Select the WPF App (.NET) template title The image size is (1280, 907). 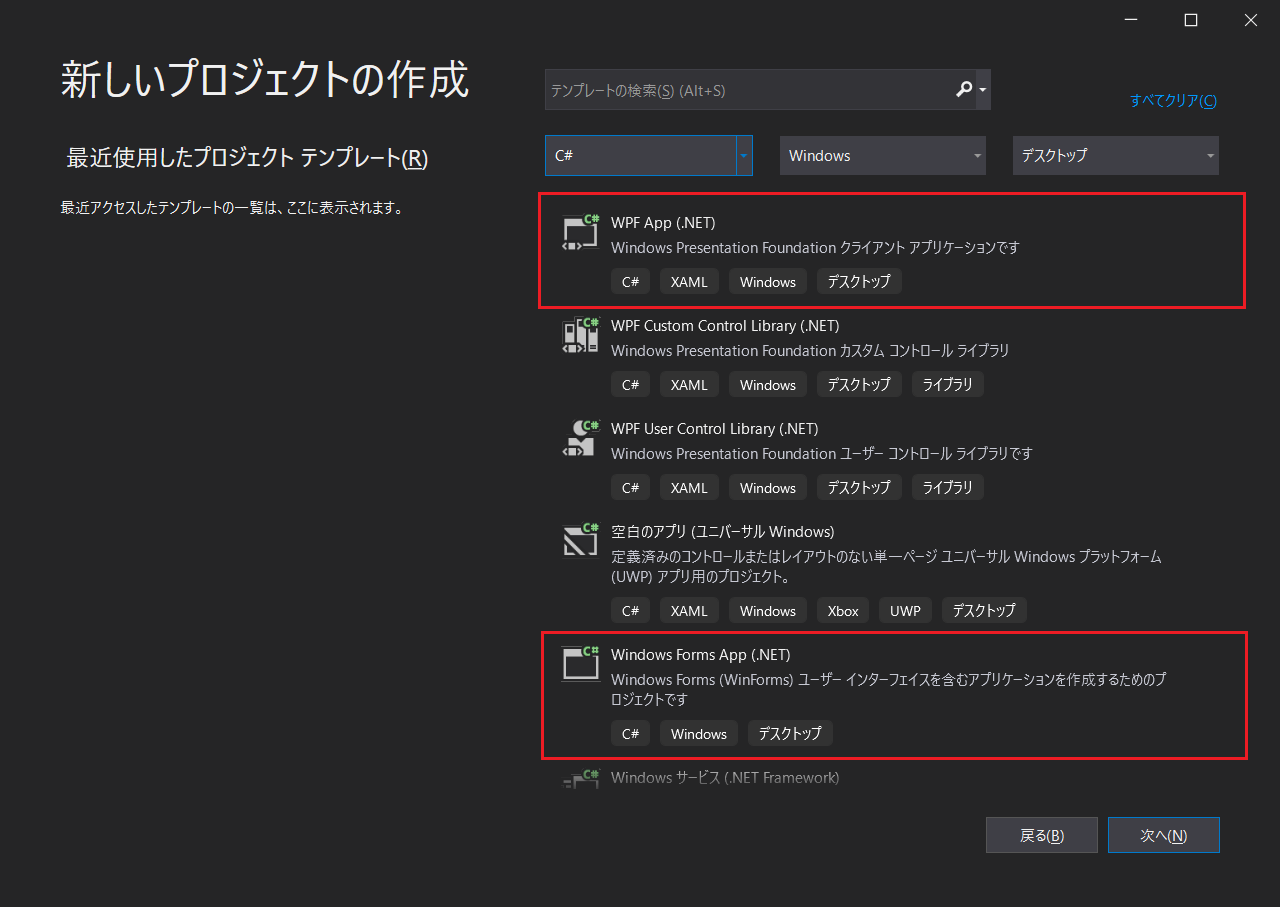[663, 223]
